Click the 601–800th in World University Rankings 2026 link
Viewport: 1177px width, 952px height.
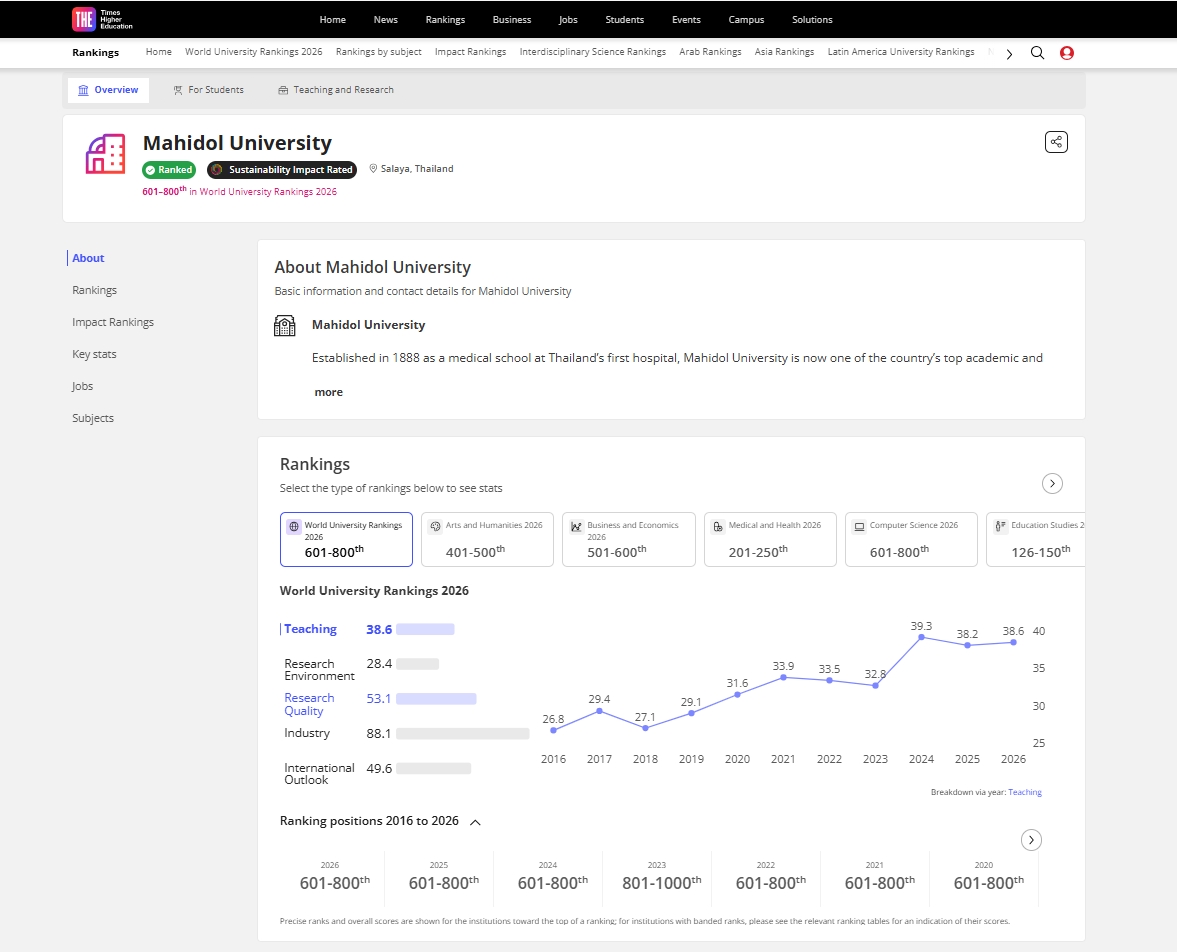point(239,191)
